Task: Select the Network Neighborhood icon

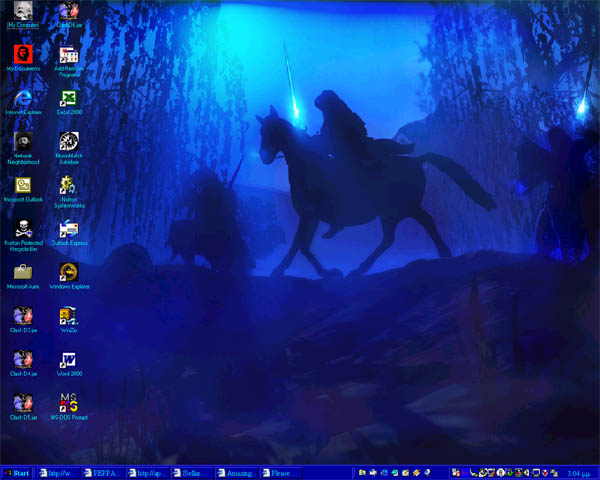Action: coord(23,148)
